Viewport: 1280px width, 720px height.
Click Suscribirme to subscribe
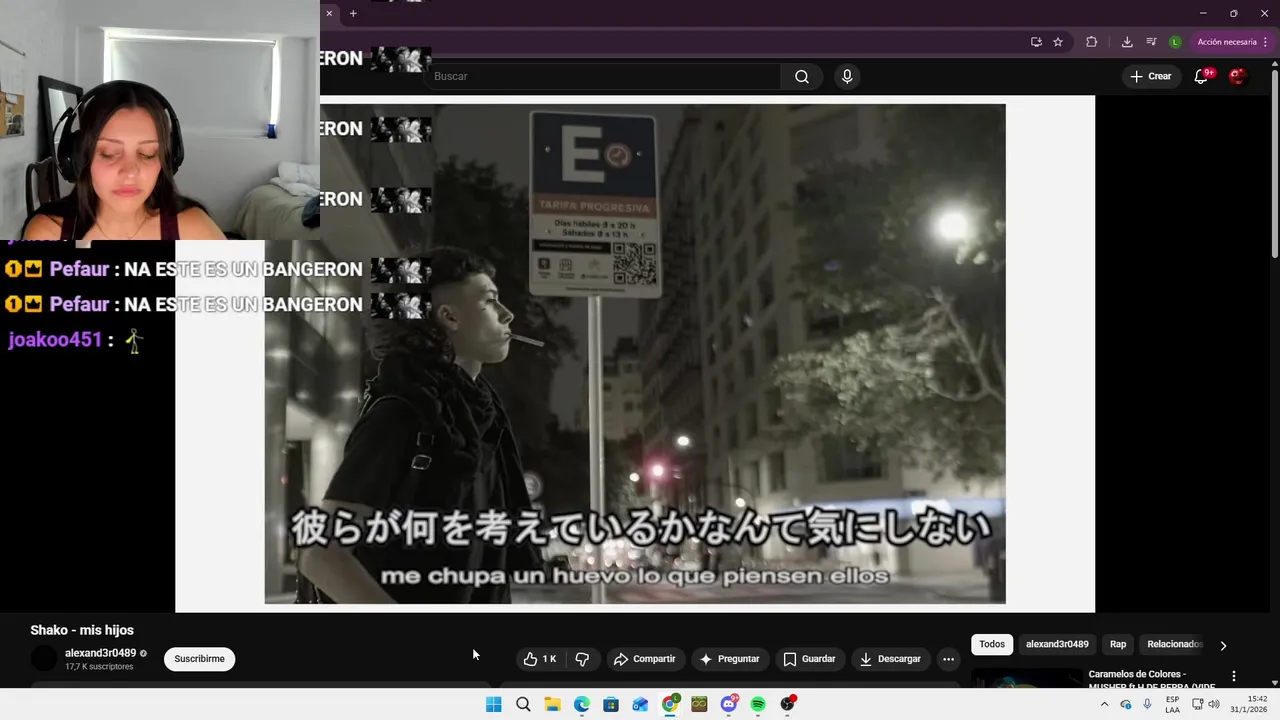pyautogui.click(x=199, y=659)
